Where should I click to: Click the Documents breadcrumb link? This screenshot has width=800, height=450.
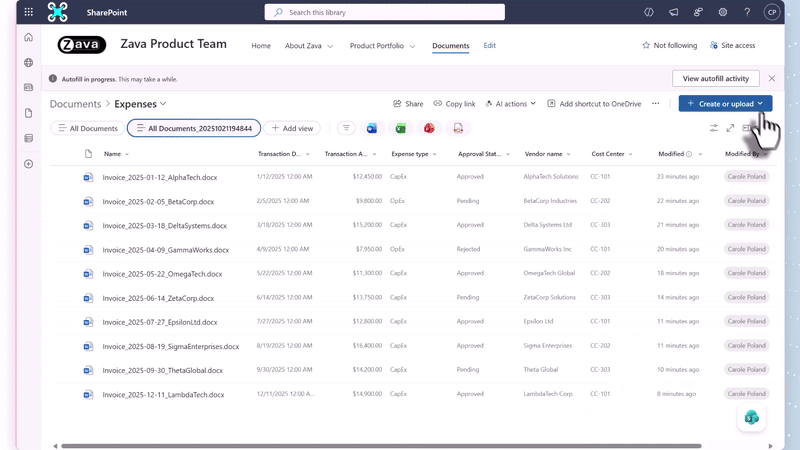tap(76, 104)
